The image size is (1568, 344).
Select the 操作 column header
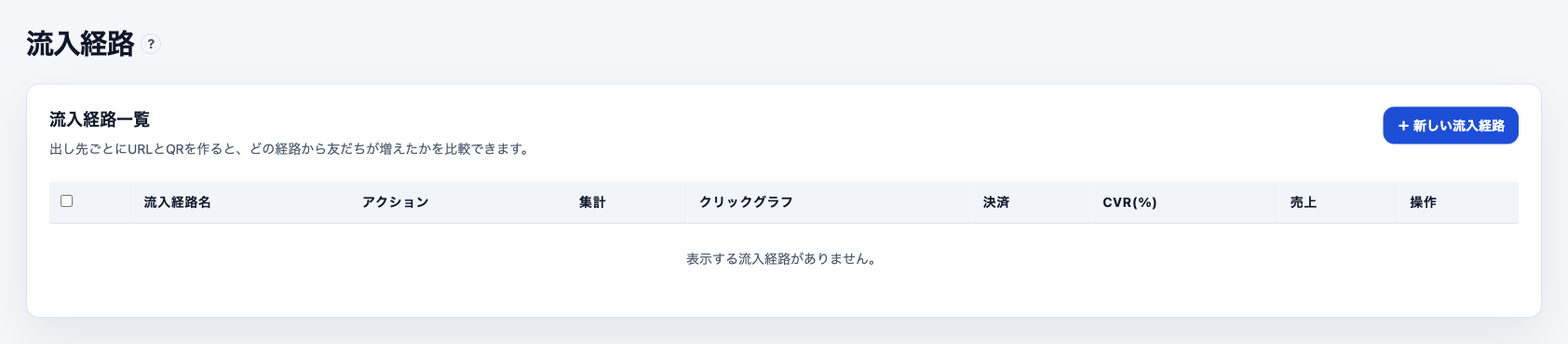[x=1423, y=202]
